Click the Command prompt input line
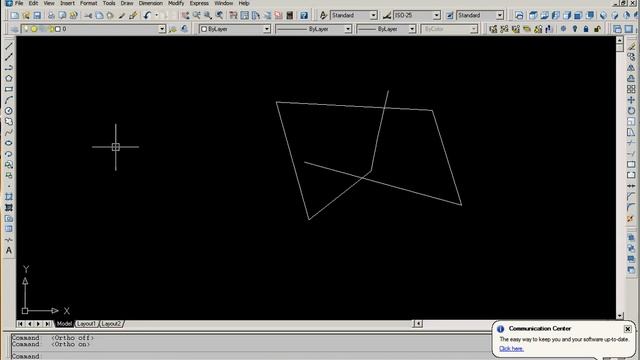The height and width of the screenshot is (360, 640). [x=250, y=356]
